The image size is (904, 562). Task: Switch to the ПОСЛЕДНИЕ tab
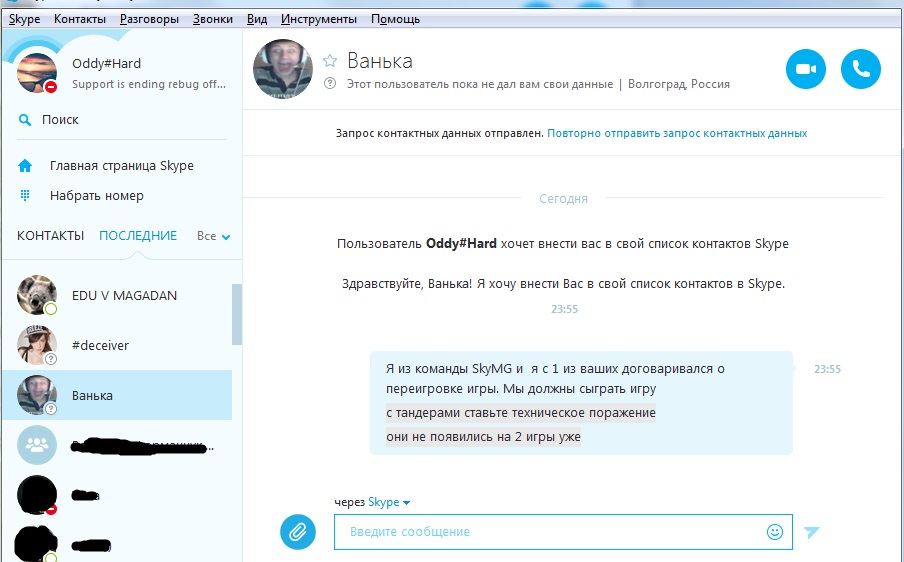tap(138, 236)
